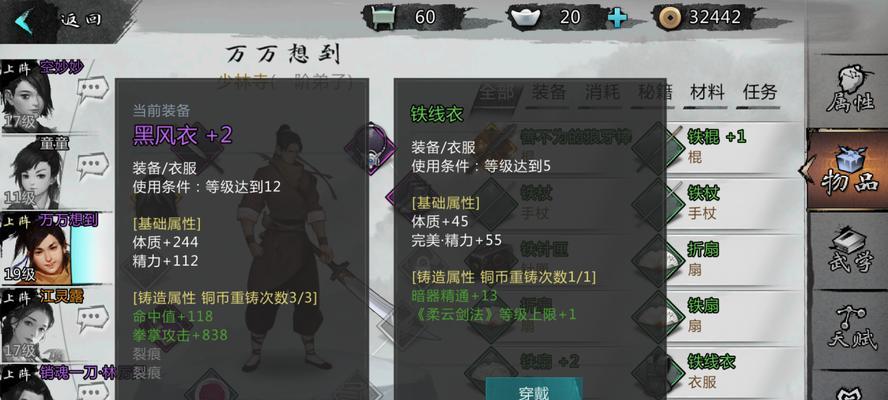This screenshot has height=400, width=888.
Task: Choose 室妙妙 character portrait
Action: click(x=35, y=96)
